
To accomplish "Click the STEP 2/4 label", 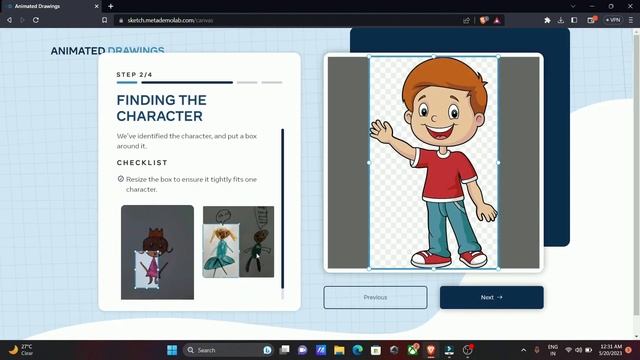I will tap(134, 75).
